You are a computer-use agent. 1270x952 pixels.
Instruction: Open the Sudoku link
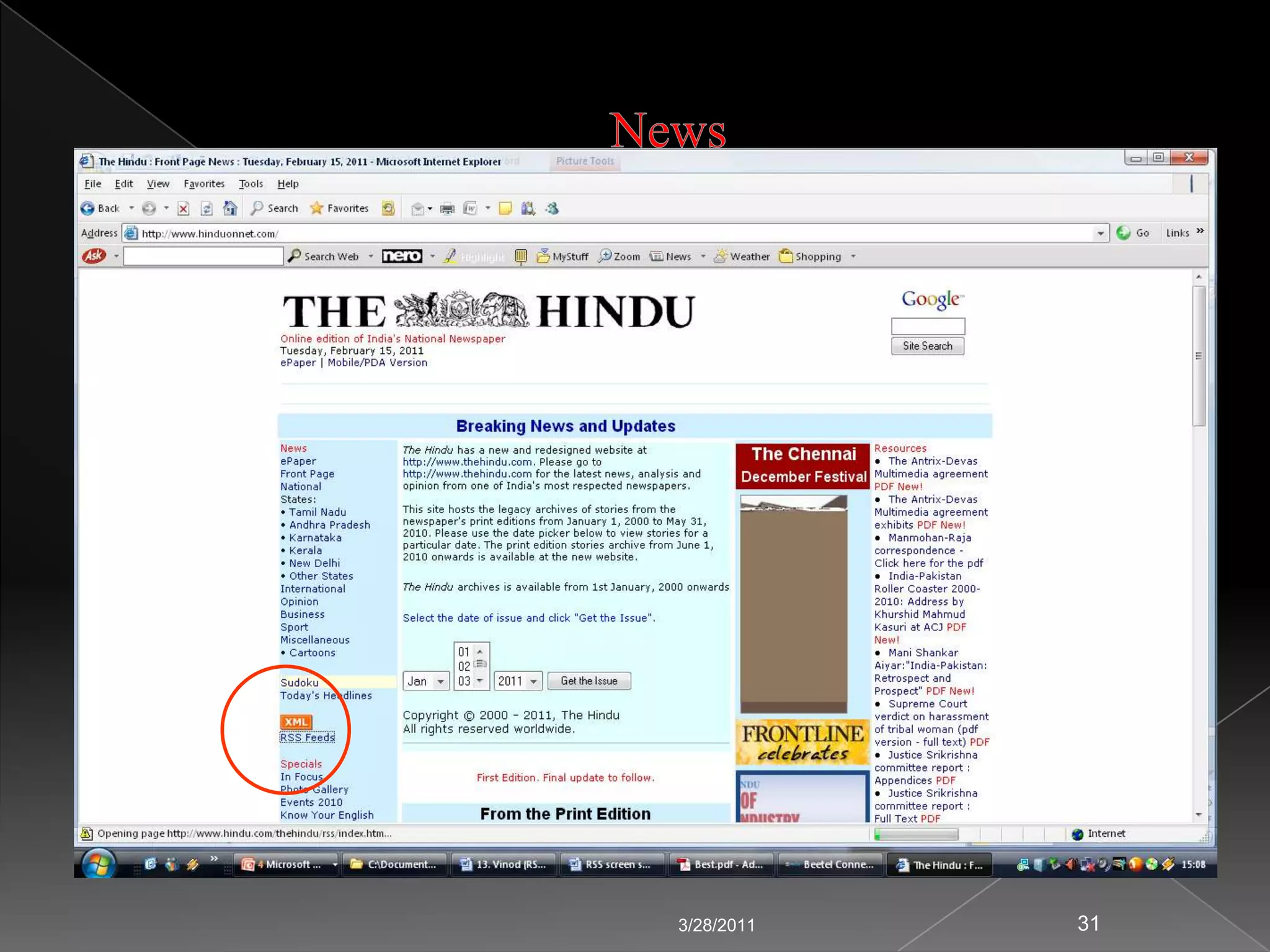[x=300, y=682]
